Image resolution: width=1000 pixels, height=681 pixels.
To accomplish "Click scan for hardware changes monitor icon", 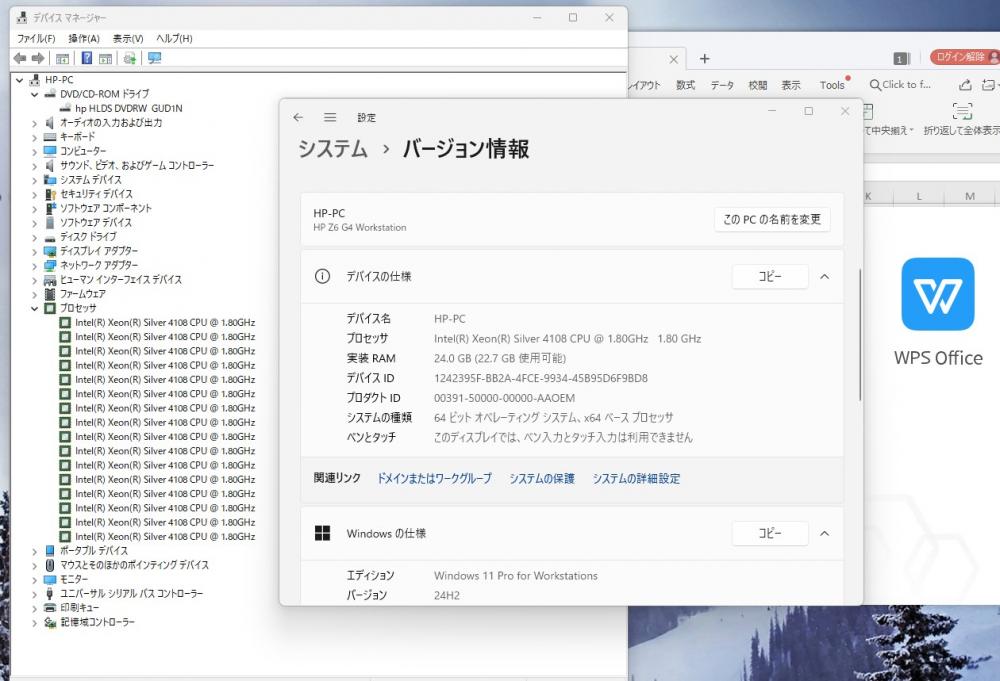I will tap(154, 59).
